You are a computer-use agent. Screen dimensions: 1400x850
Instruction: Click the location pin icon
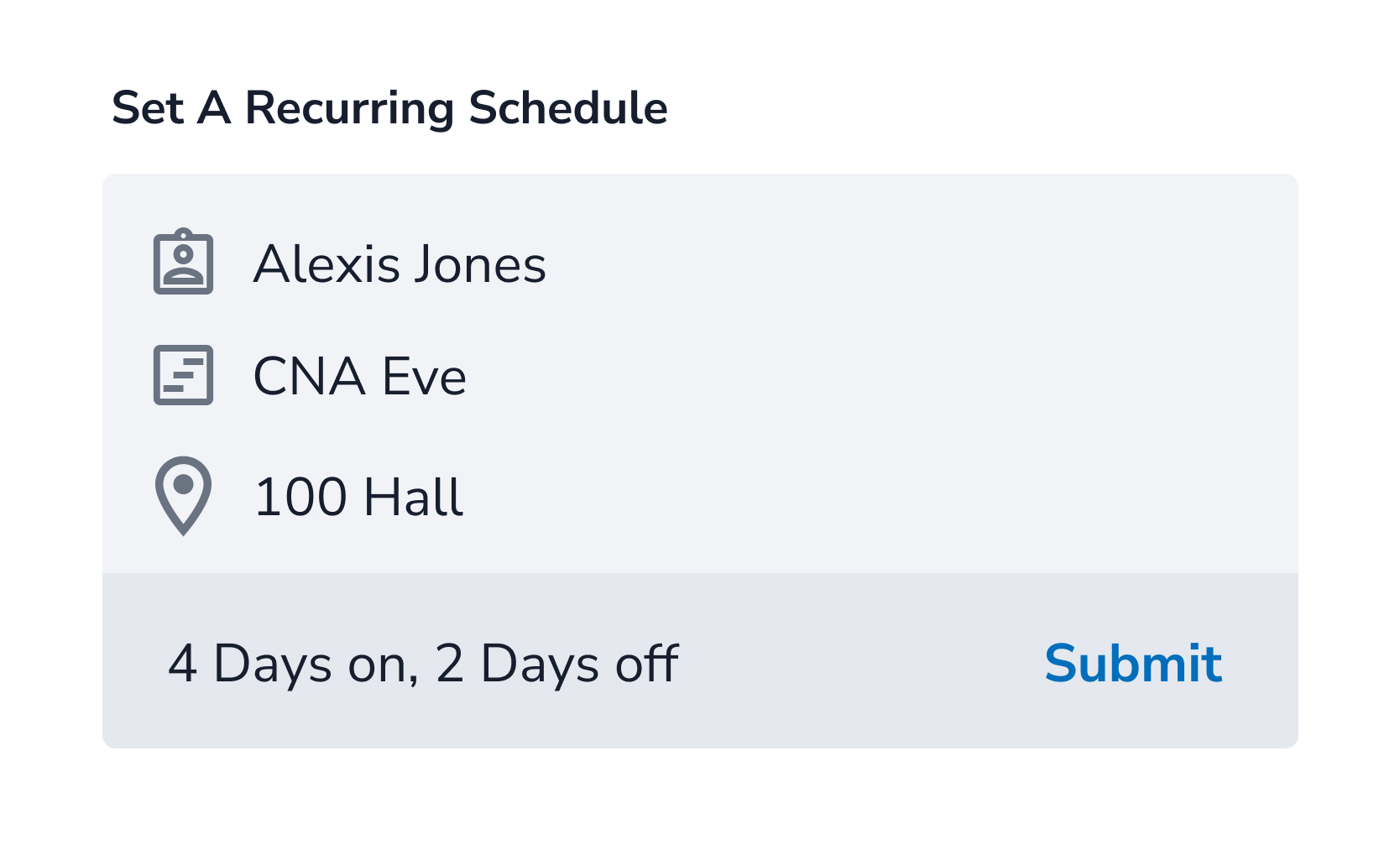click(x=183, y=495)
